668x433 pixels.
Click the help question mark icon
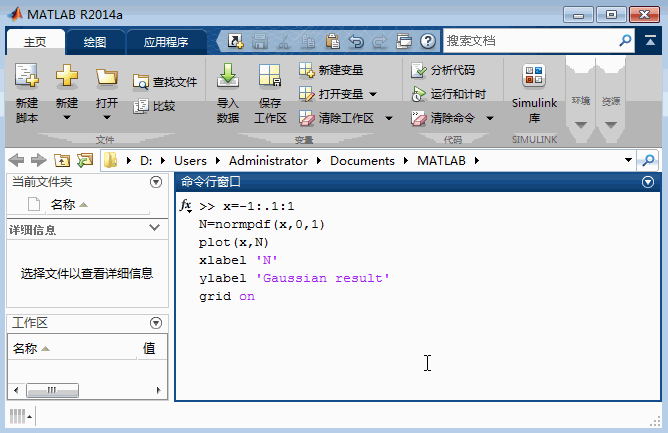click(428, 41)
